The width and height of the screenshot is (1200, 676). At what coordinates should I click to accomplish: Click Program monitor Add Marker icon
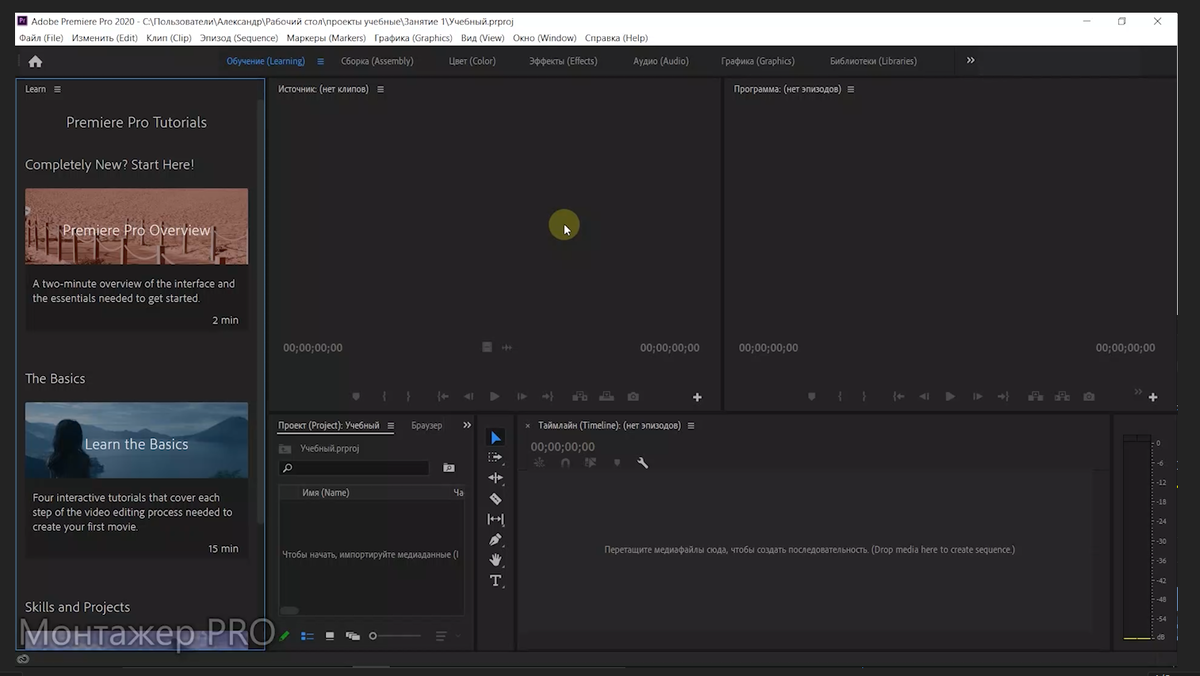[x=812, y=397]
